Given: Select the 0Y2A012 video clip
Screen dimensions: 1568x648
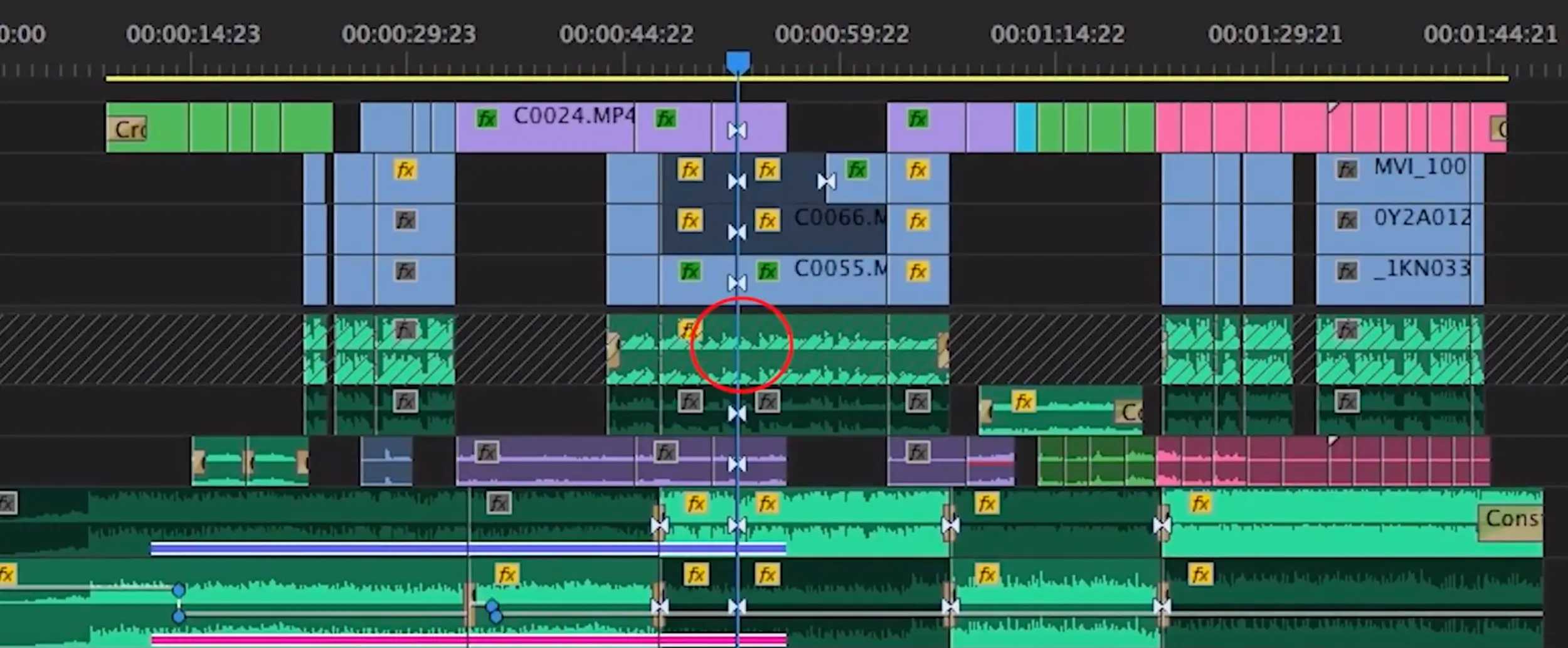Looking at the screenshot, I should coord(1394,229).
